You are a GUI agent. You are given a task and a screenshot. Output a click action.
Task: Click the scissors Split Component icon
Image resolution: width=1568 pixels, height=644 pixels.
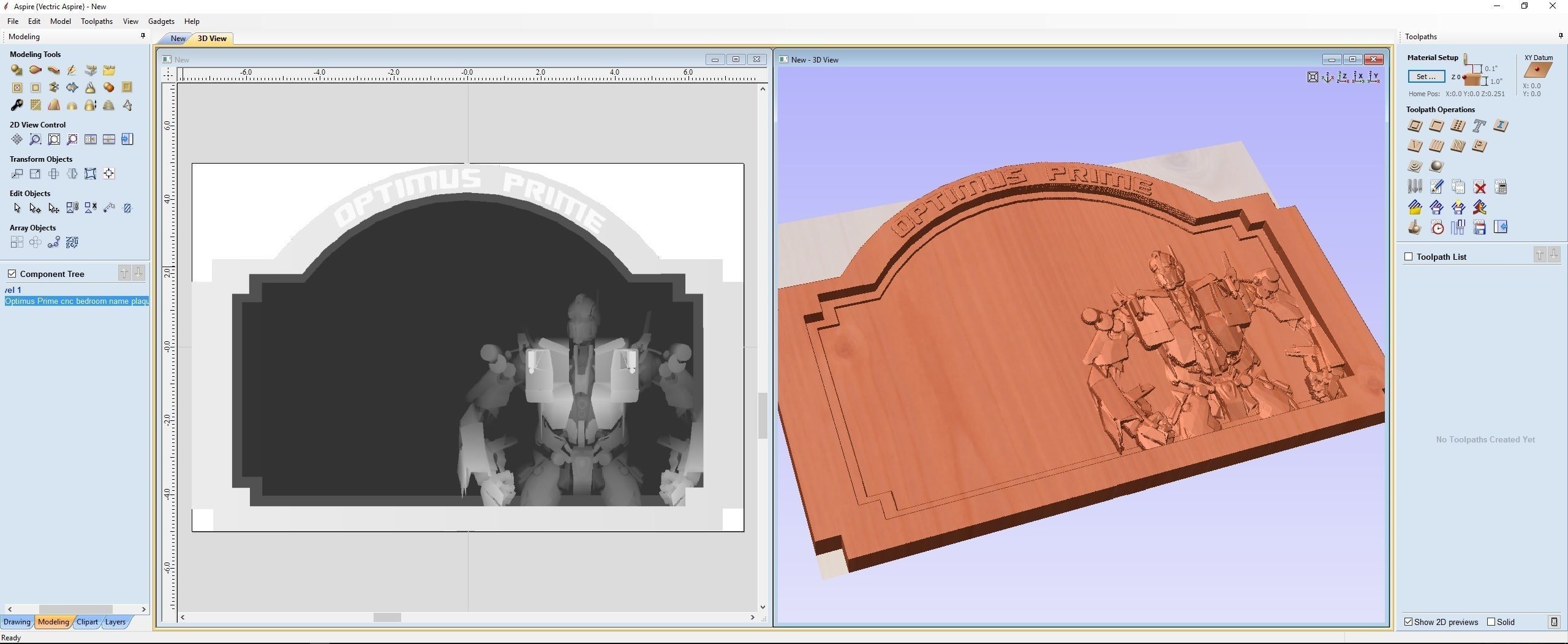click(x=54, y=88)
